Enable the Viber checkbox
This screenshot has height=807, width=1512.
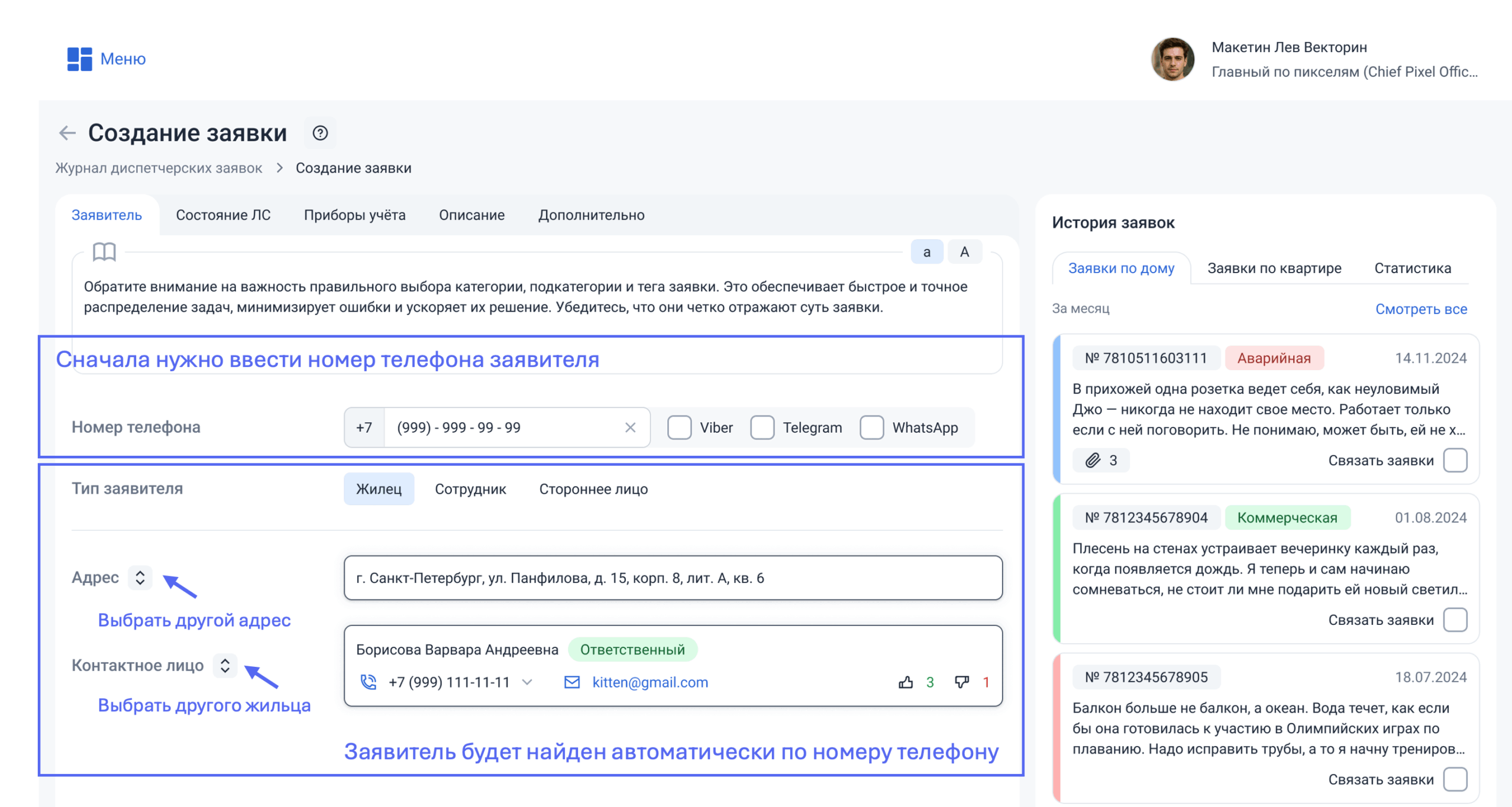[x=679, y=427]
